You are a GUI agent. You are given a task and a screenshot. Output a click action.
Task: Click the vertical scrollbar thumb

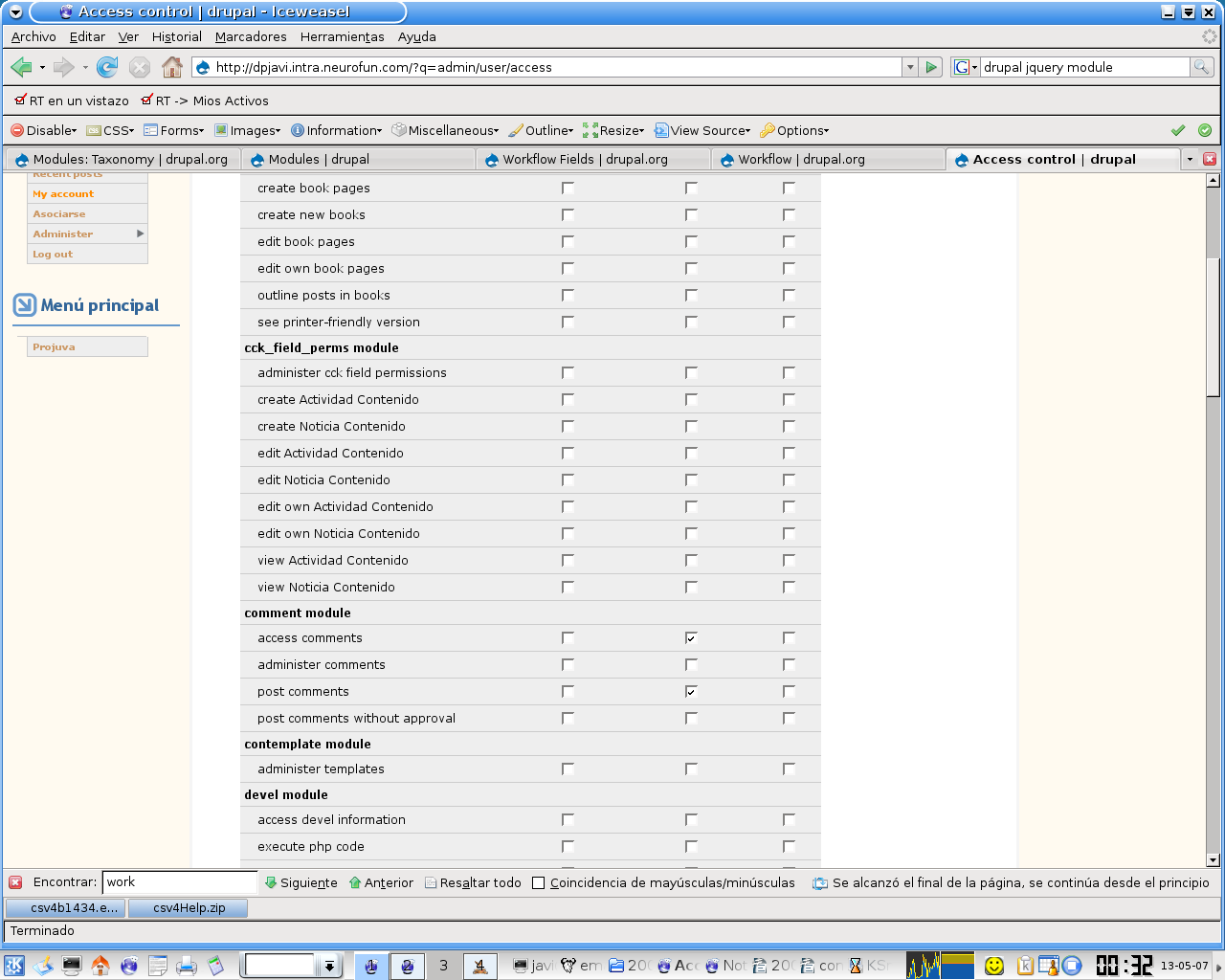(1213, 325)
